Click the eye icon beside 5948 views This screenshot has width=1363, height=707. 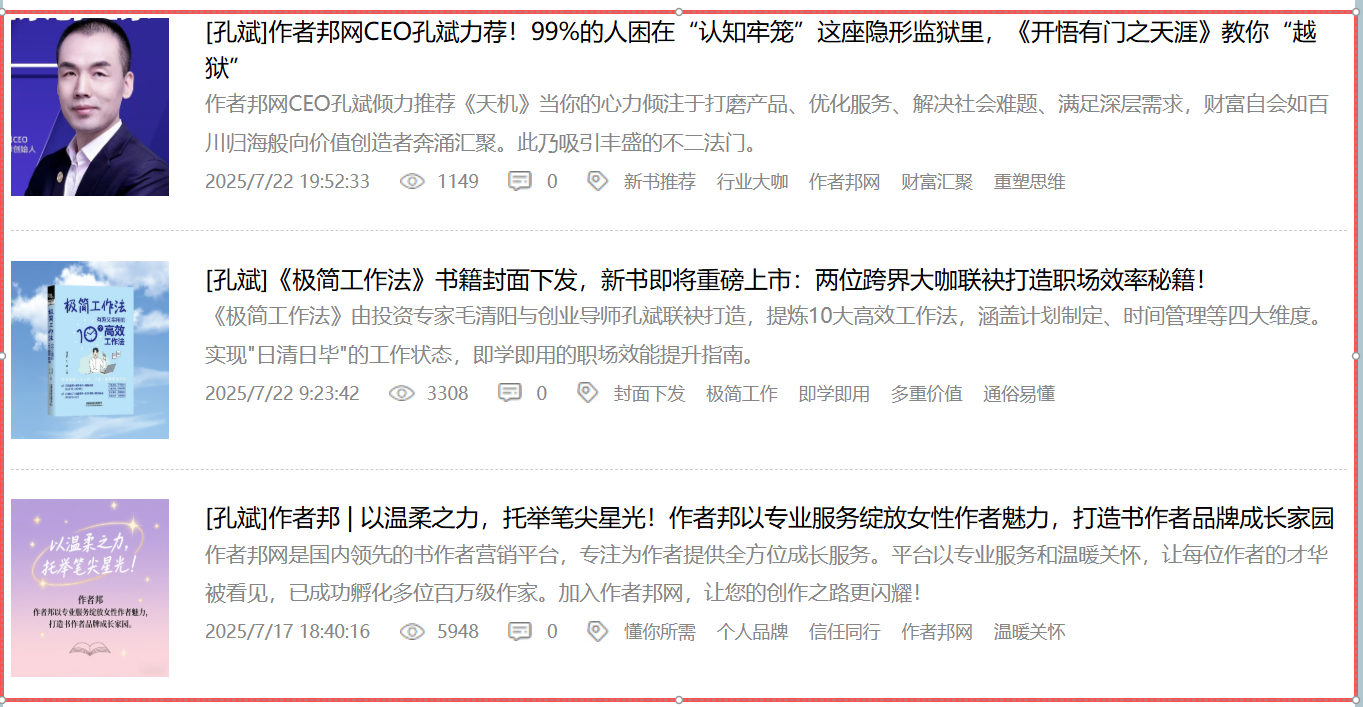point(412,631)
